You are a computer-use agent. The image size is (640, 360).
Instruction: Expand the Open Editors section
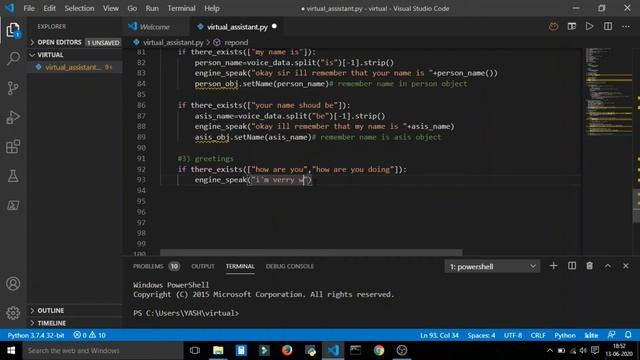(75, 42)
